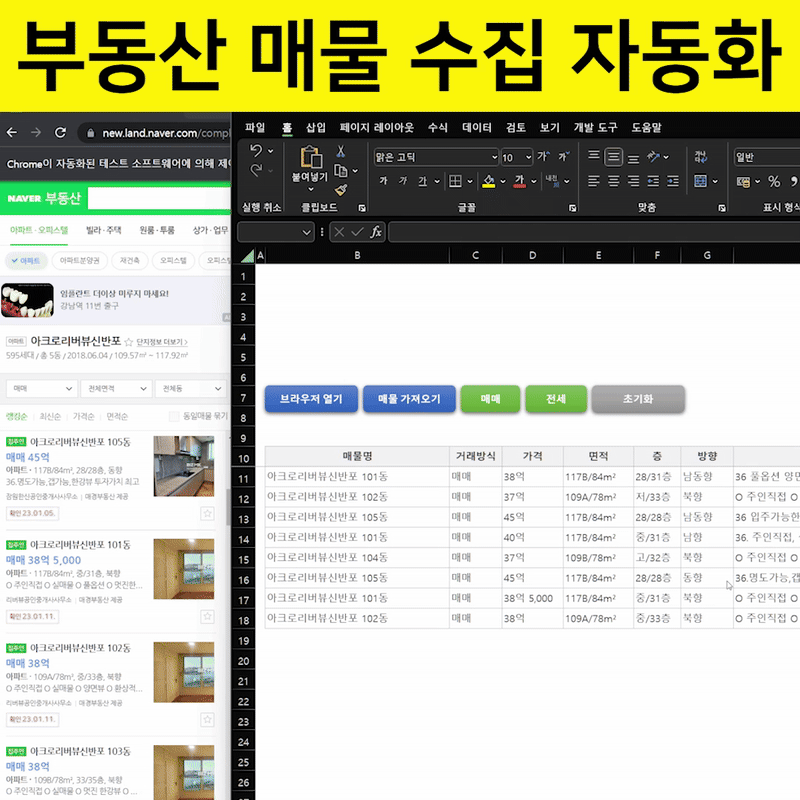Toggle the 동일매물 묶기 checkbox
The height and width of the screenshot is (800, 800).
(176, 416)
